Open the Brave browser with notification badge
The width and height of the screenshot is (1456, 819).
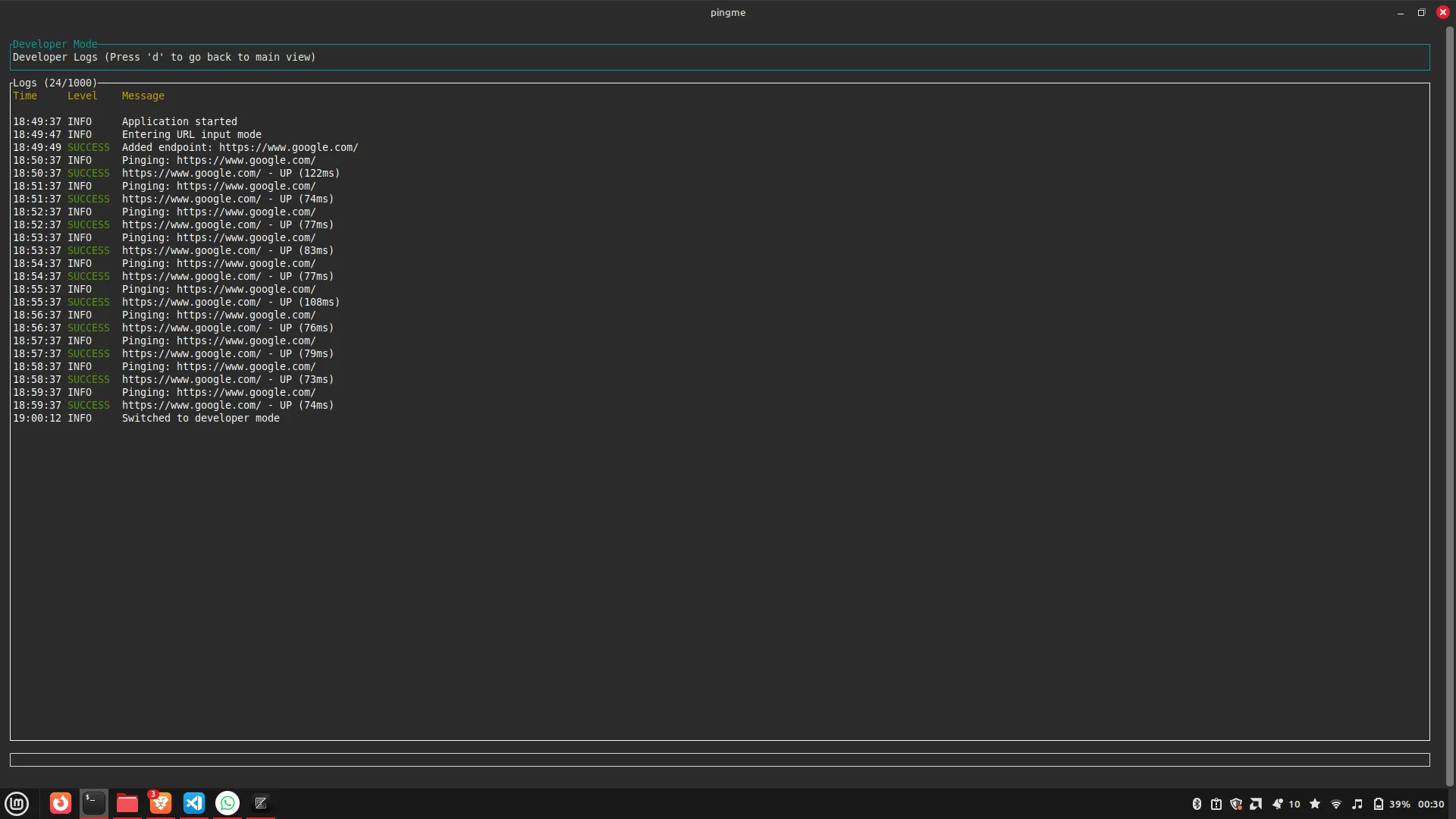pos(160,803)
